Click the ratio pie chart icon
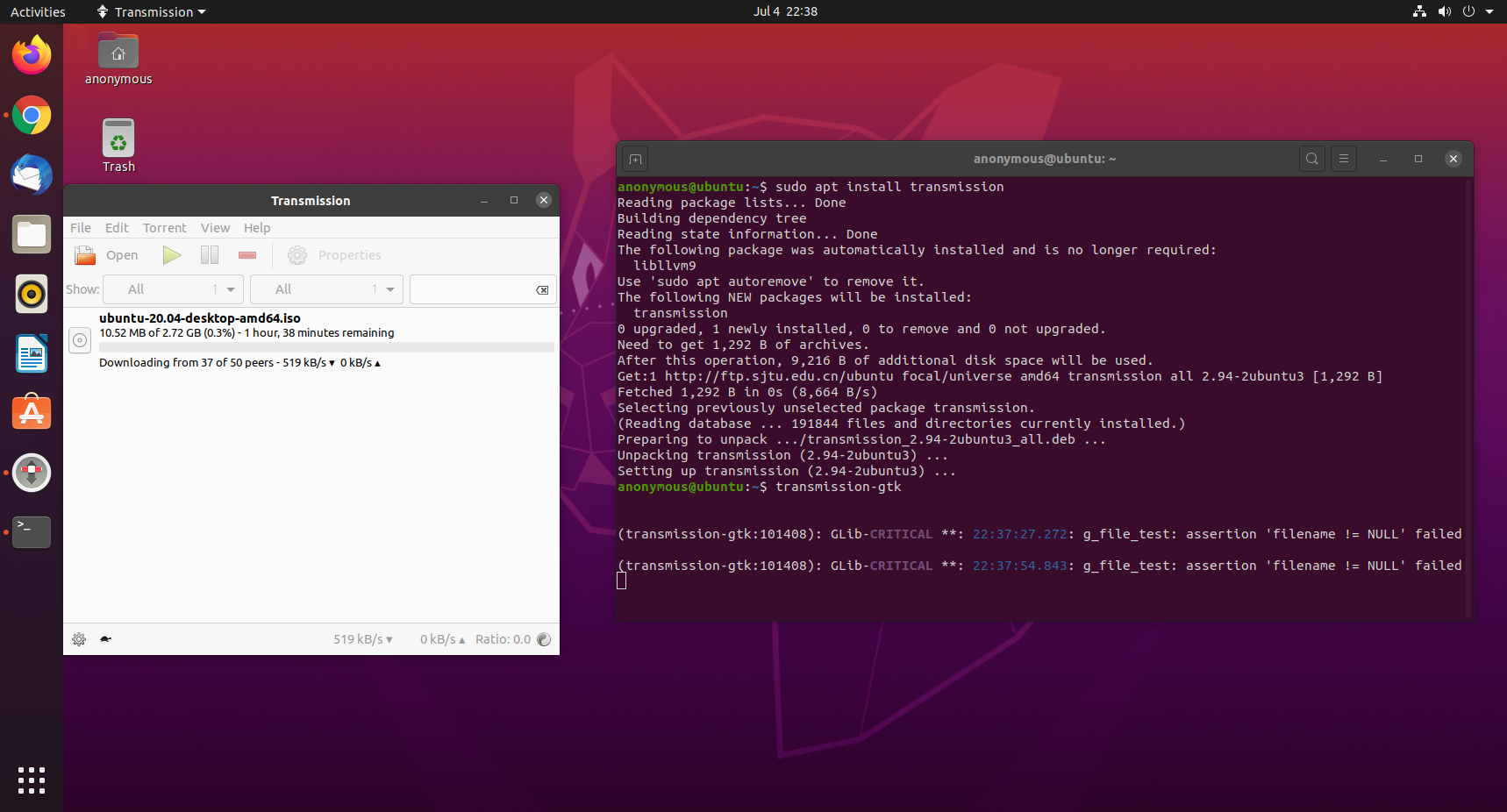 [x=543, y=639]
